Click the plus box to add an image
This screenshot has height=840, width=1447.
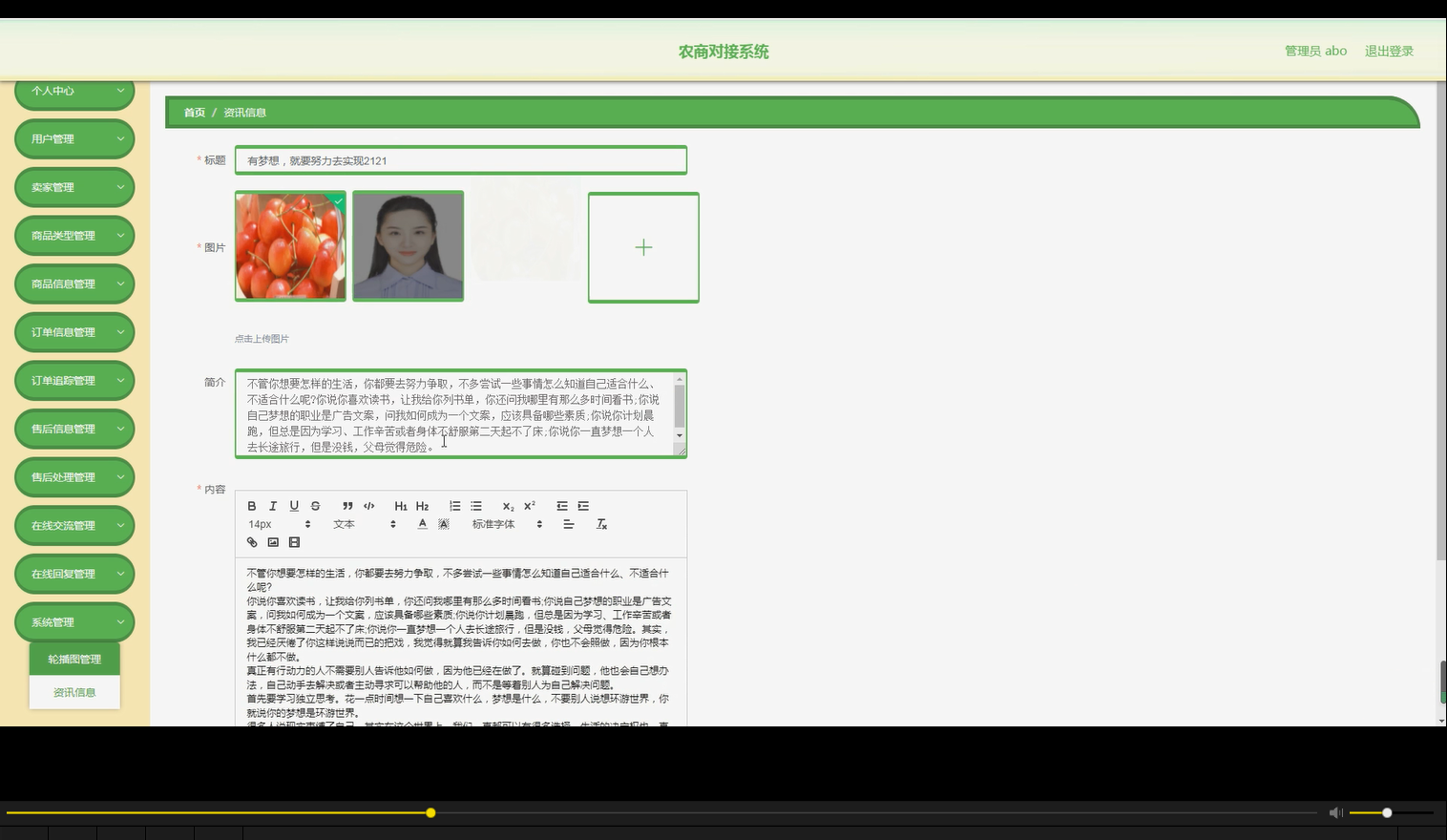643,247
